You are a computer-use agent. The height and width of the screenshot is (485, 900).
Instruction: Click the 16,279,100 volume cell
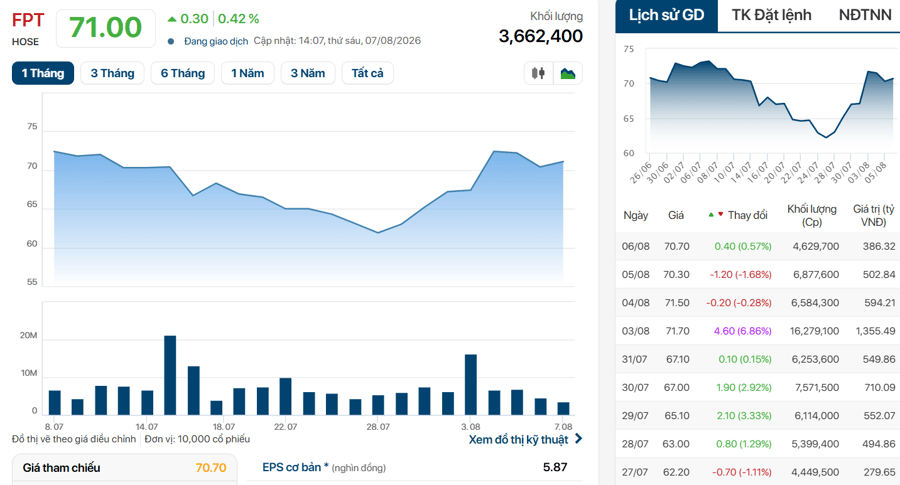click(x=814, y=331)
